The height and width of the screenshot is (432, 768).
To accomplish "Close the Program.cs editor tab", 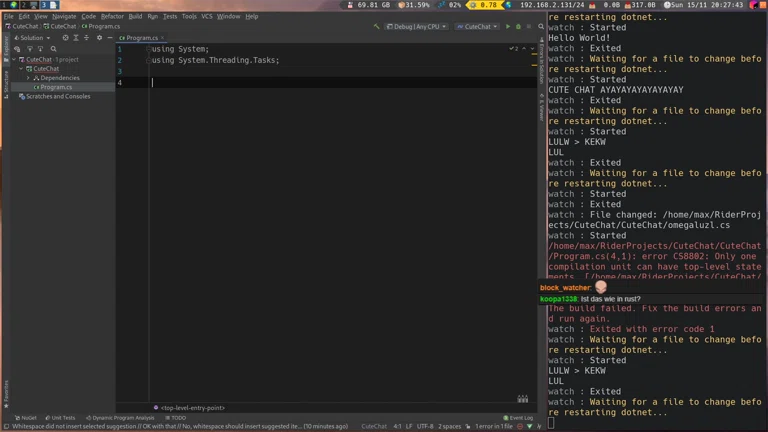I will click(162, 38).
